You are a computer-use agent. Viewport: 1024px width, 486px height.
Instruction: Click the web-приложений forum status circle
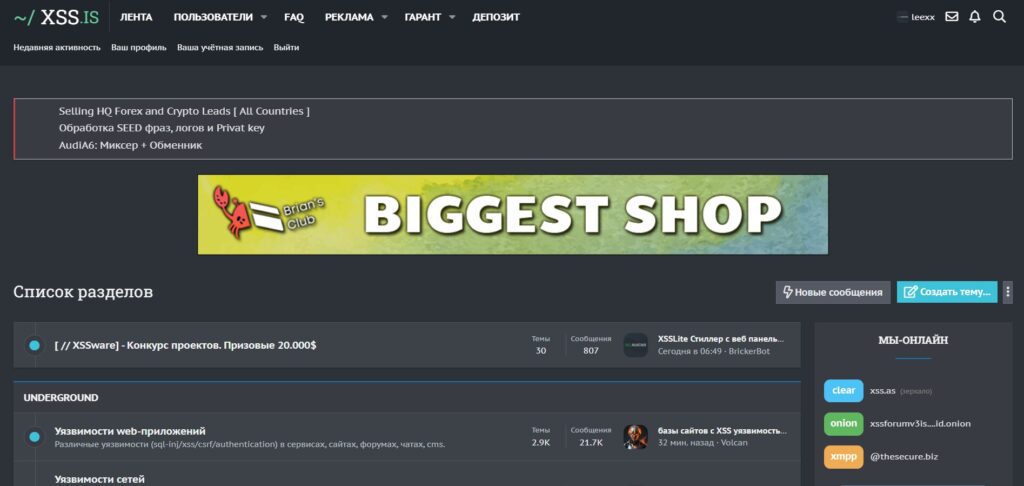[x=35, y=437]
